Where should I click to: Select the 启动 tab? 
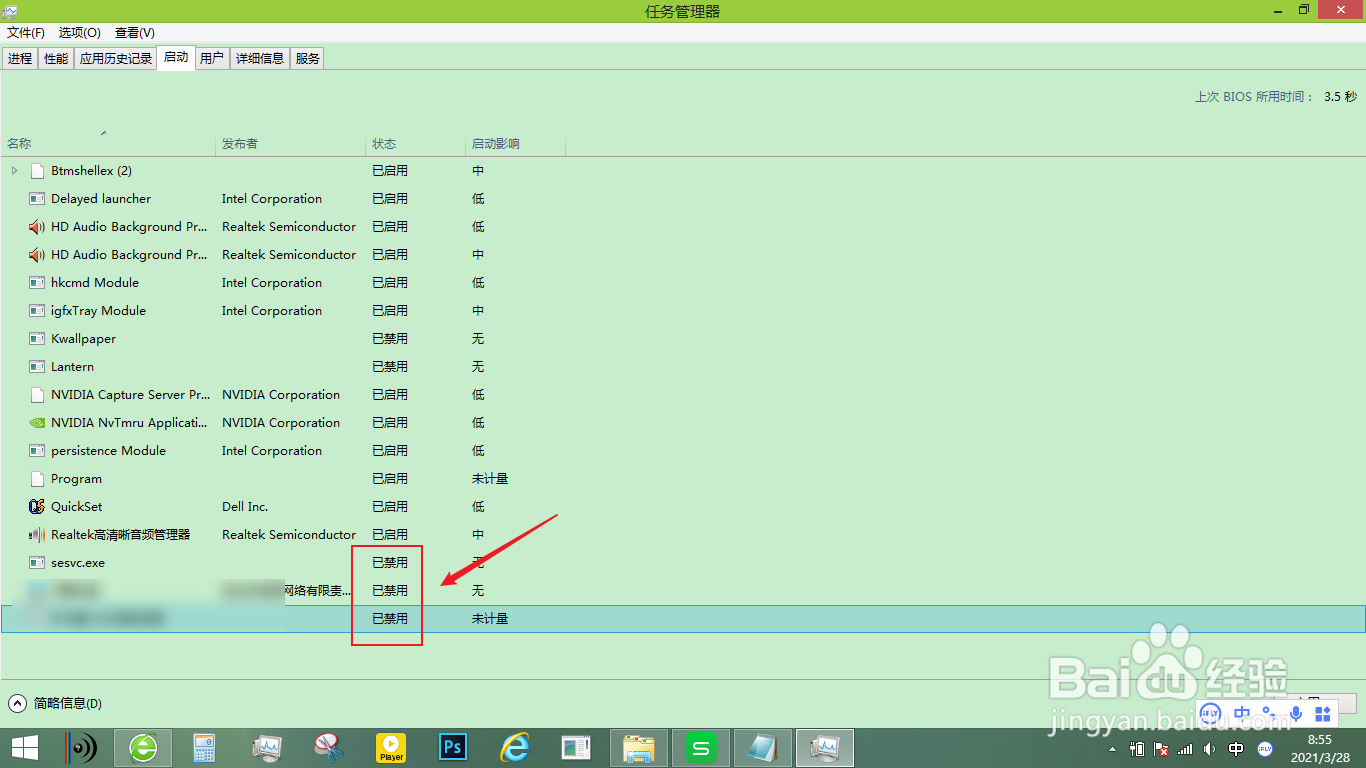tap(176, 57)
